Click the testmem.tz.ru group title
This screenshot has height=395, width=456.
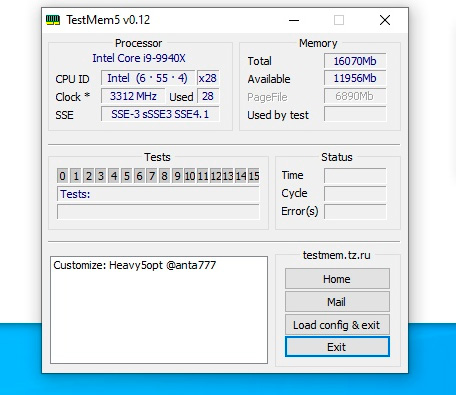(x=336, y=255)
